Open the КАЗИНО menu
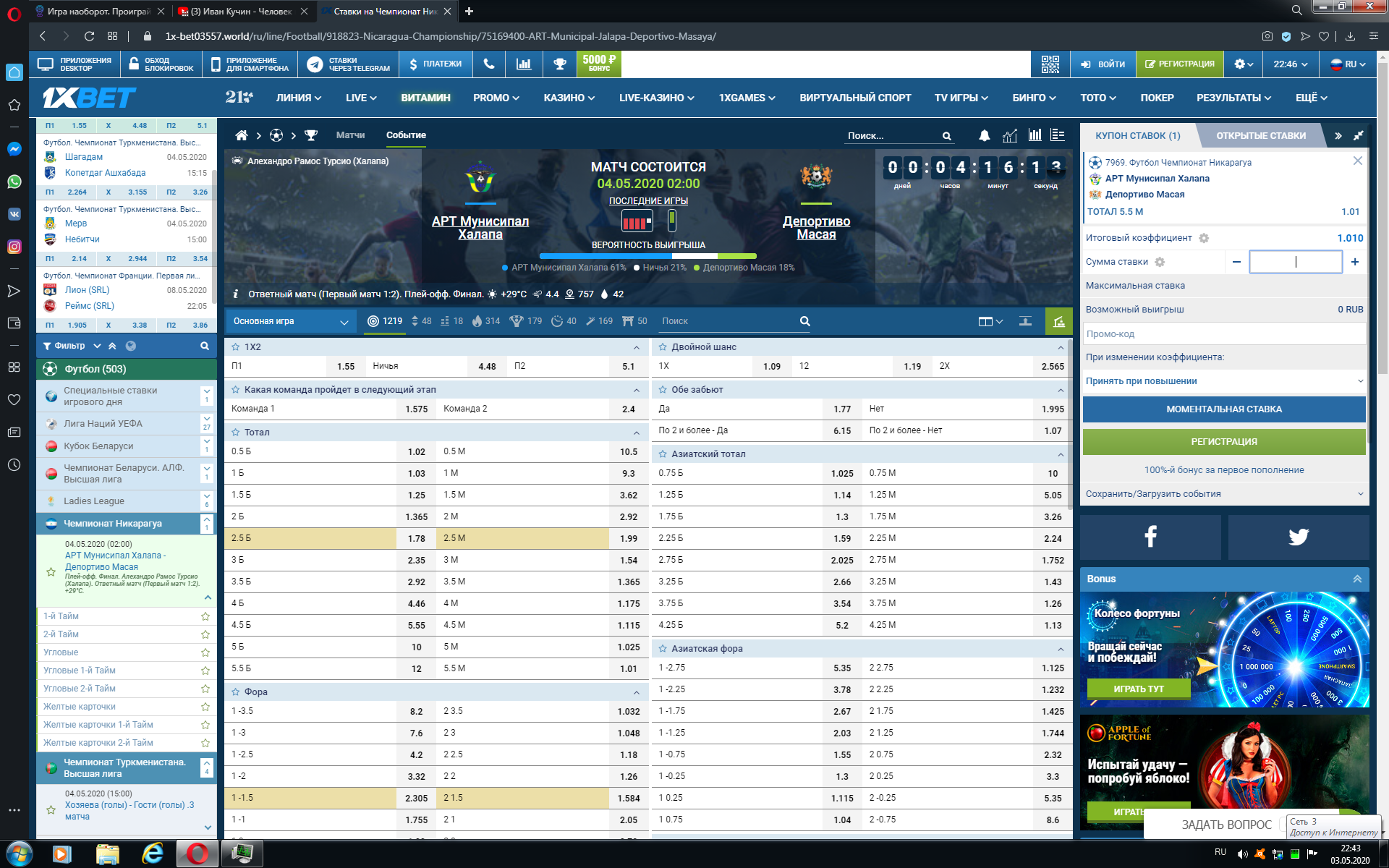 click(569, 98)
